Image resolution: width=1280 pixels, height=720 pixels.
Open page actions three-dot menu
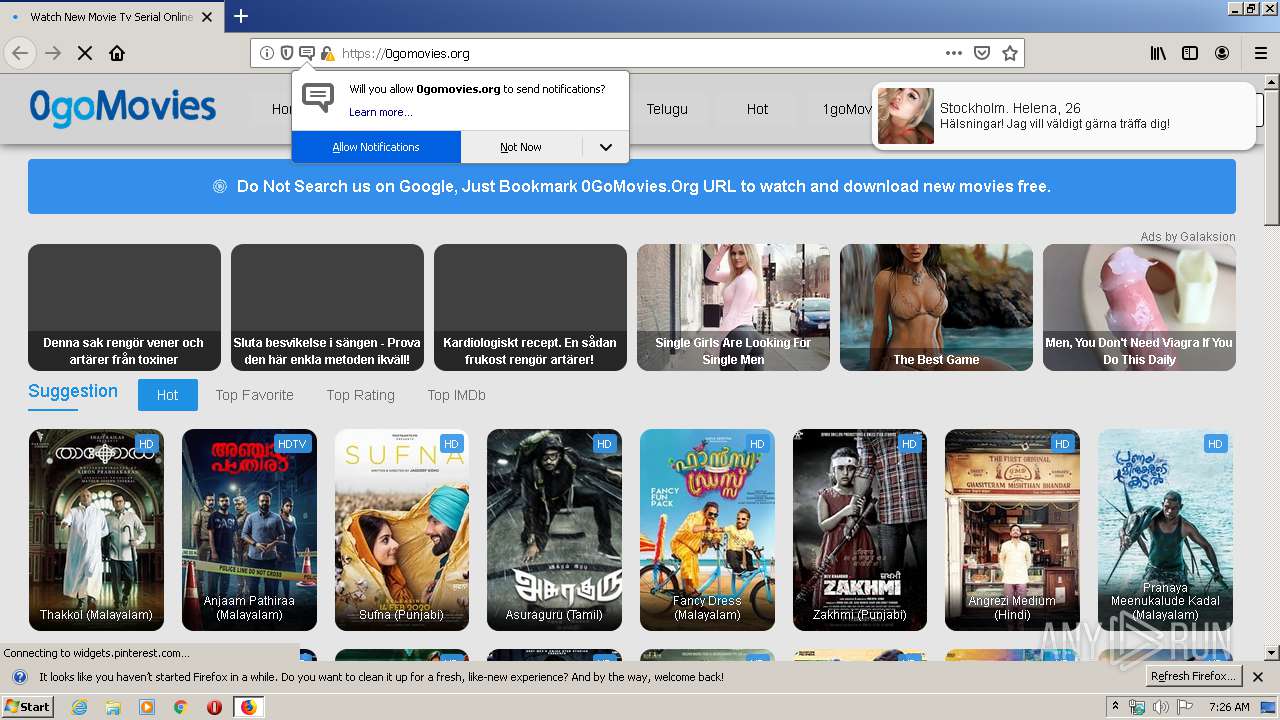click(954, 53)
